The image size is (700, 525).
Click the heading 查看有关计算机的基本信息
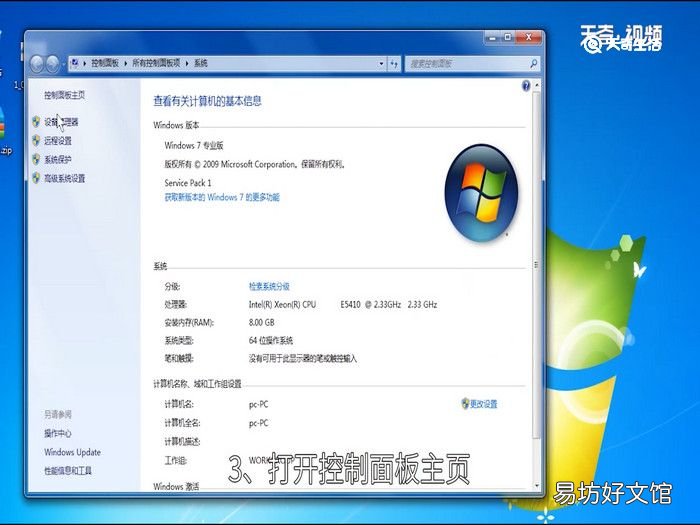(x=207, y=101)
